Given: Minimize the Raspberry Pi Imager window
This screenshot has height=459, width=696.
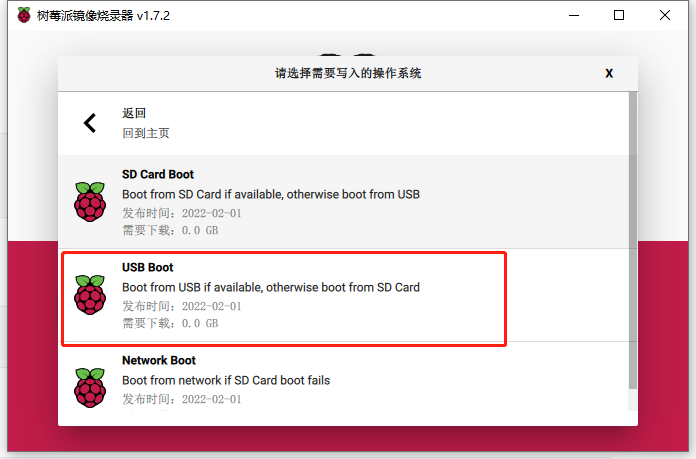Looking at the screenshot, I should pyautogui.click(x=574, y=16).
